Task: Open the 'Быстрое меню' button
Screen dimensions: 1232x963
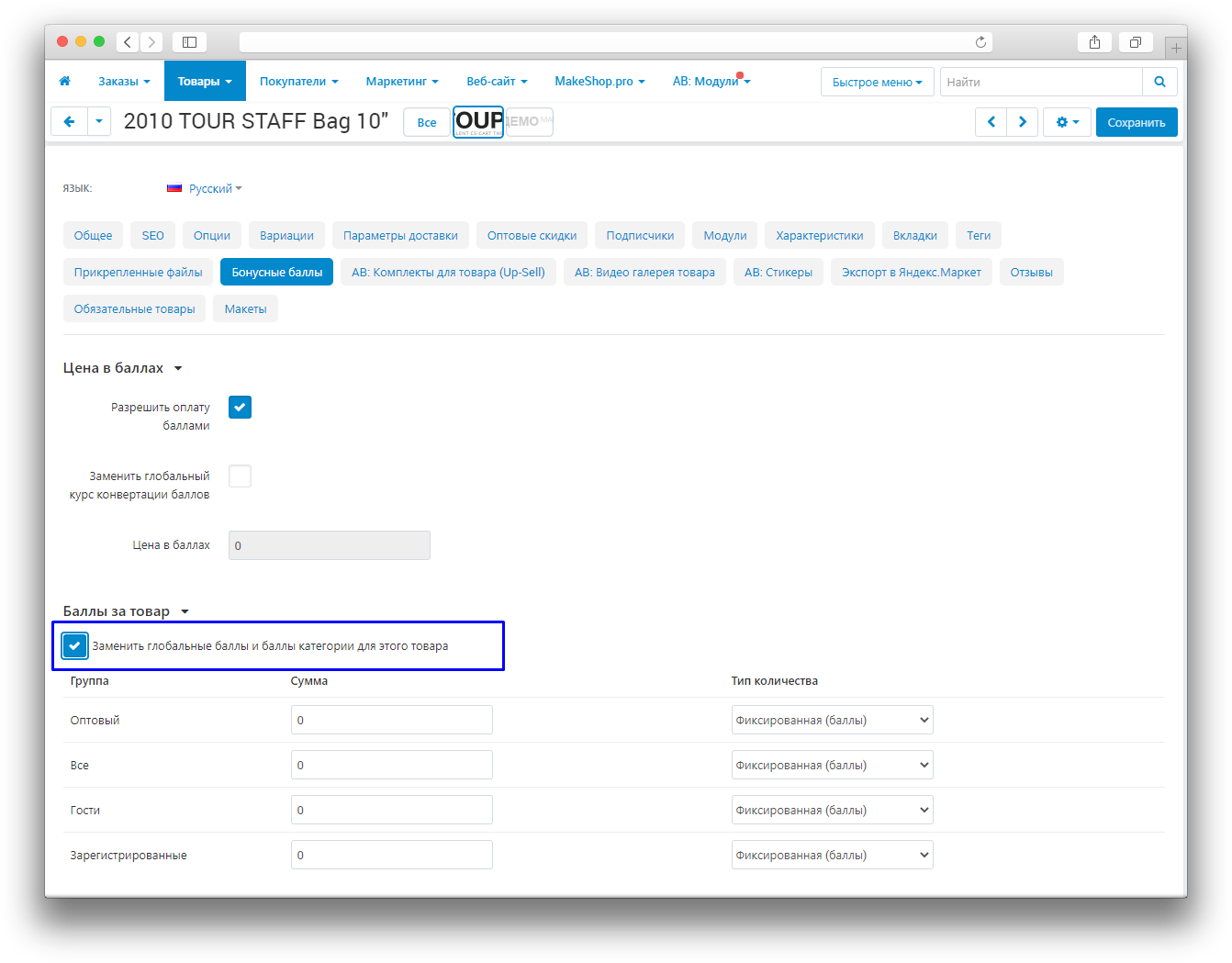Action: (877, 82)
